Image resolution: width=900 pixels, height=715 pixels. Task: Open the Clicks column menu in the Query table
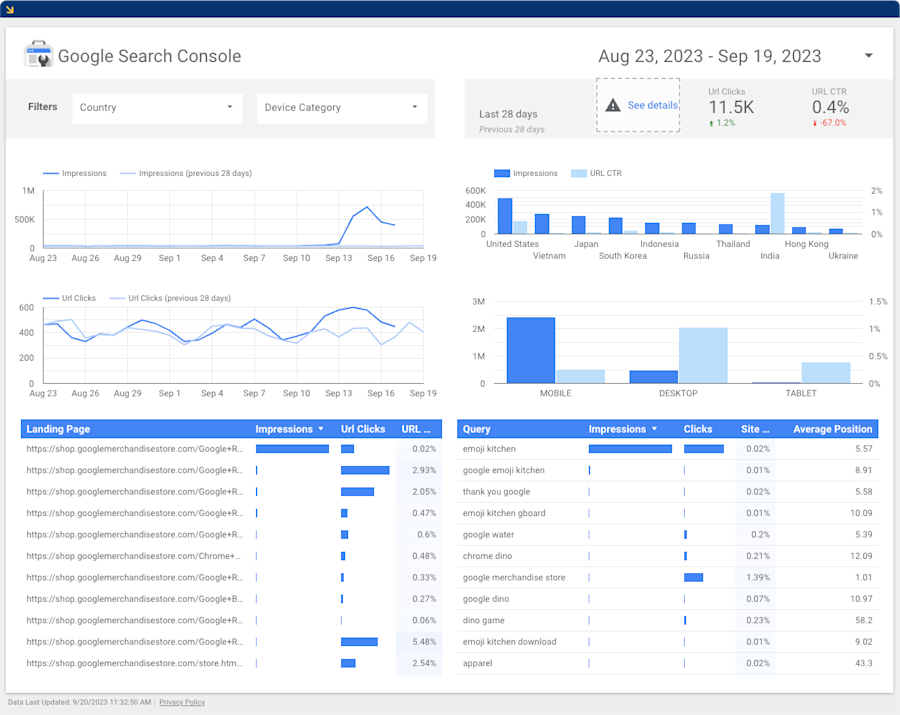pyautogui.click(x=700, y=429)
